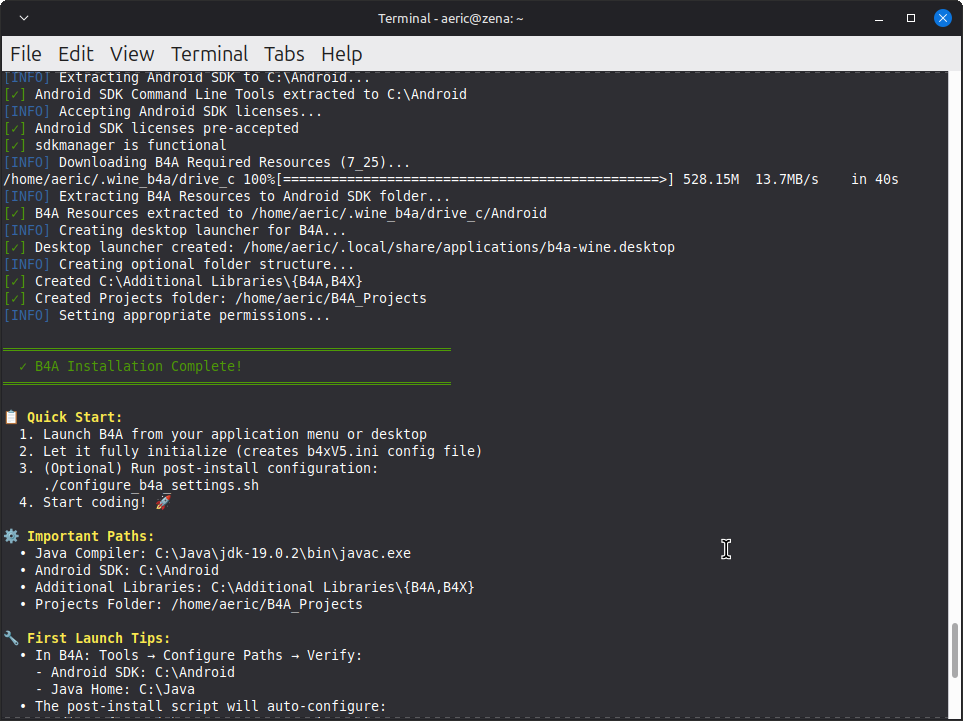Image resolution: width=963 pixels, height=721 pixels.
Task: Click '- Android SDK: C:\Android' tip line
Action: (x=135, y=672)
